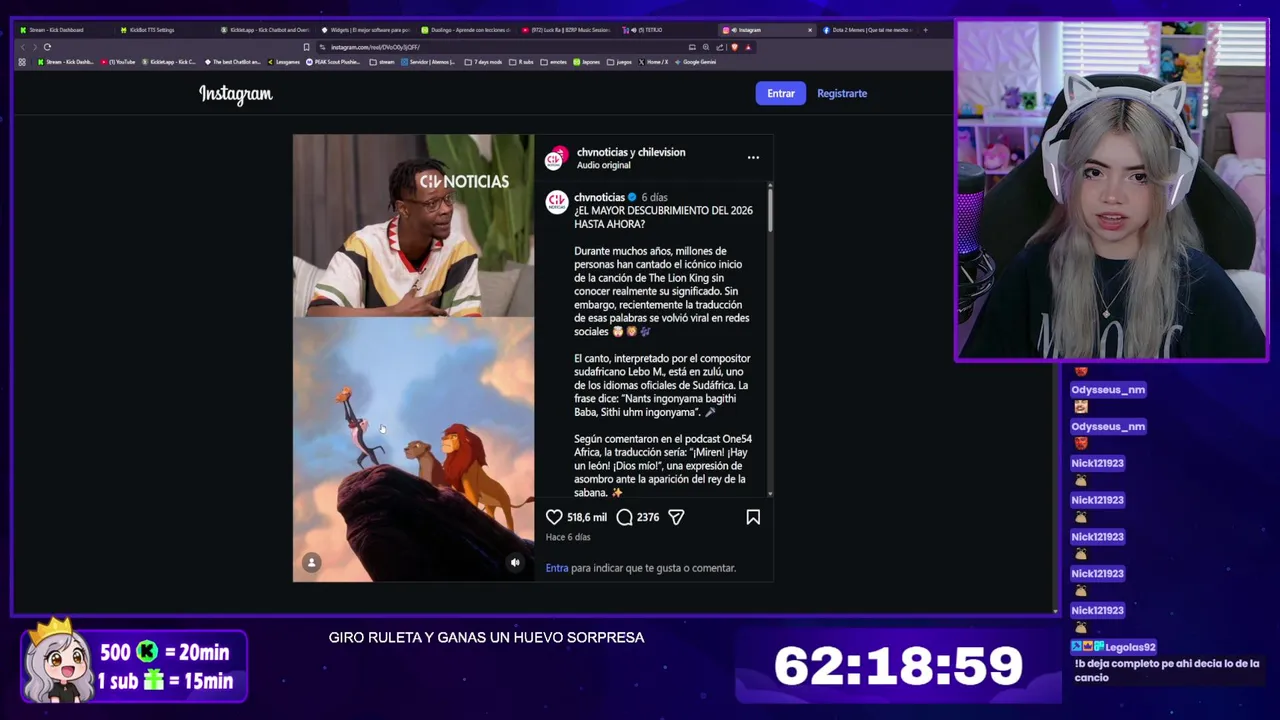This screenshot has width=1280, height=720.
Task: Open the YouTube bookmark
Action: (118, 62)
